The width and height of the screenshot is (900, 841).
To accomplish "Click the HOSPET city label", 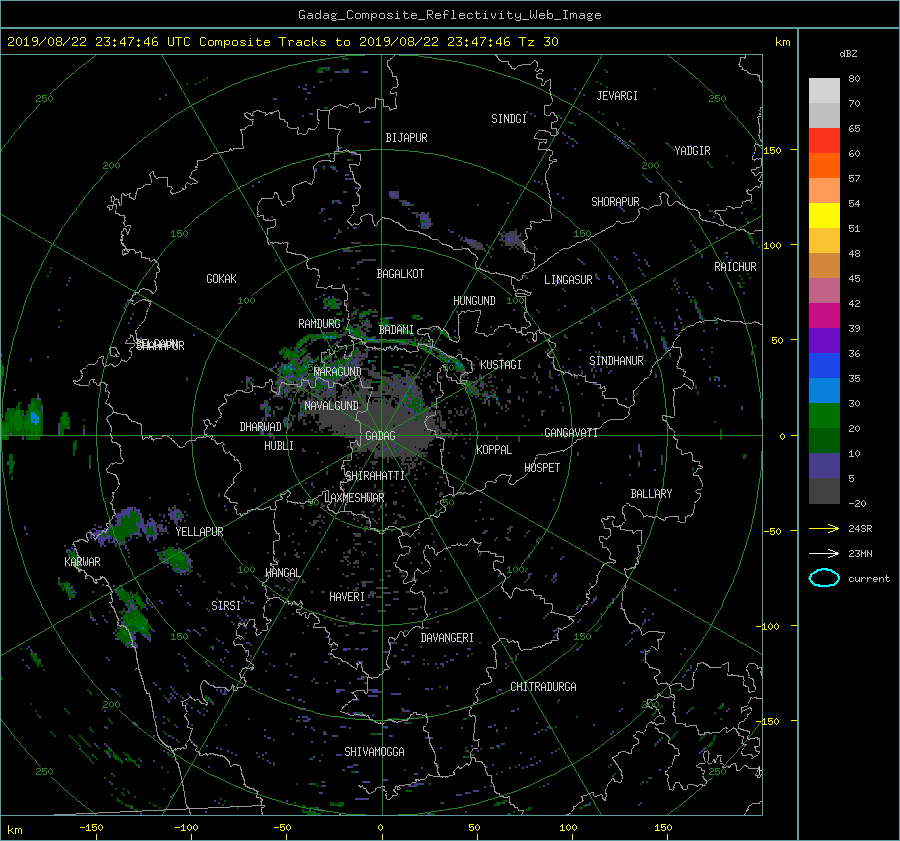I will (542, 468).
